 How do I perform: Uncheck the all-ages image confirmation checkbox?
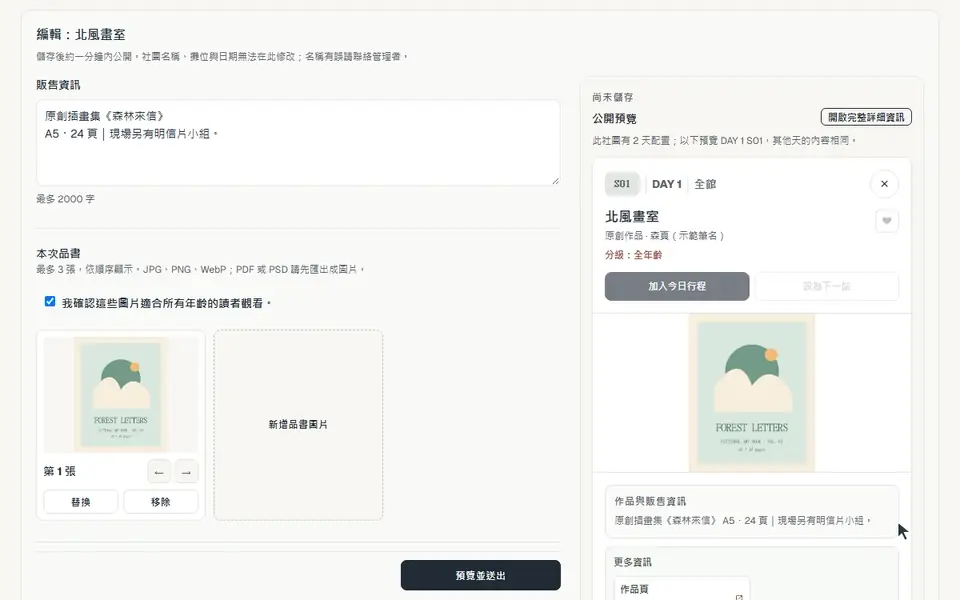50,301
